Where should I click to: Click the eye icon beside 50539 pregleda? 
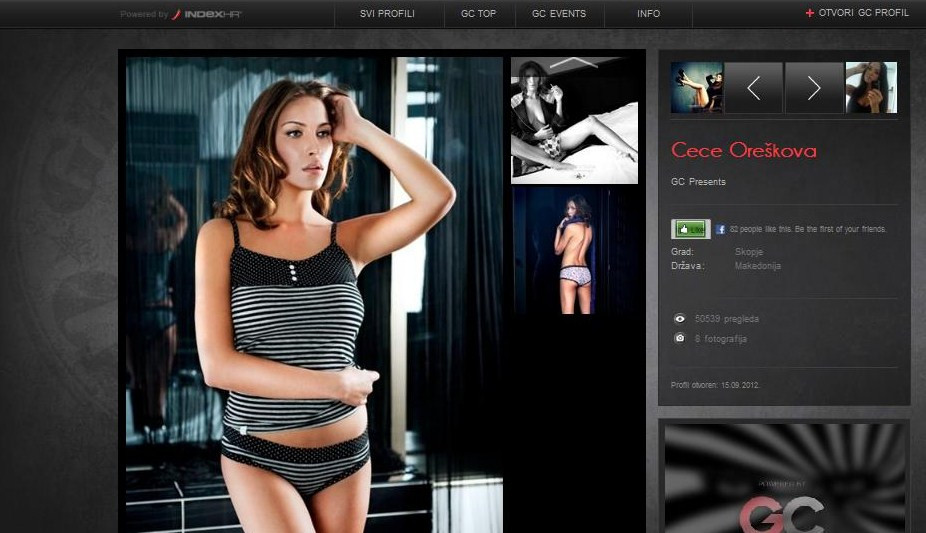tap(680, 319)
